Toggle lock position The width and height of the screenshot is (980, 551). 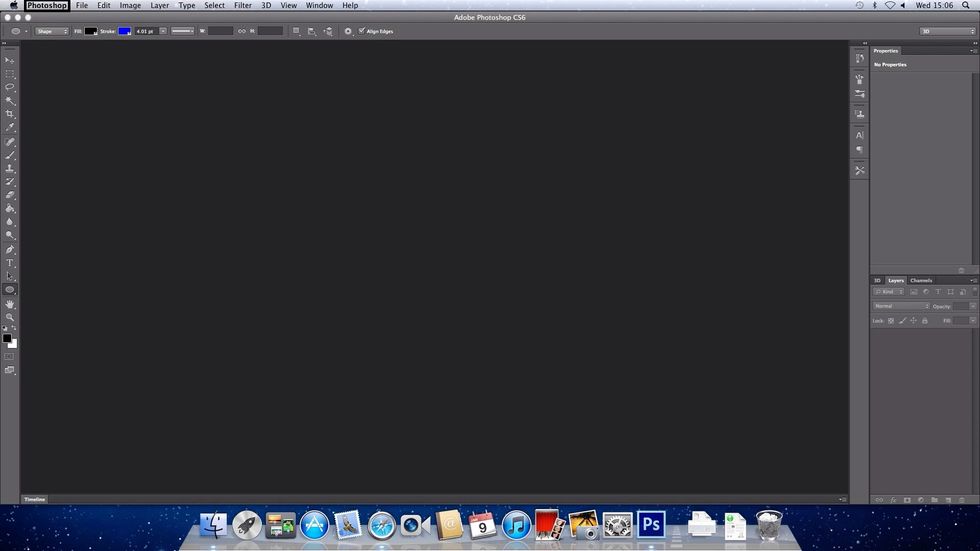tap(913, 320)
